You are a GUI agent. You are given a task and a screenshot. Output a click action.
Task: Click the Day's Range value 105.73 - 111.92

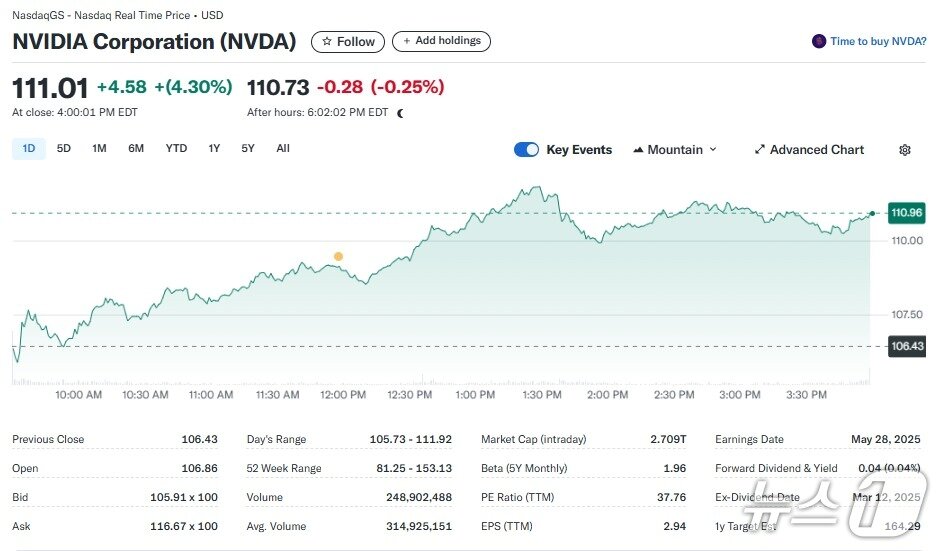410,439
